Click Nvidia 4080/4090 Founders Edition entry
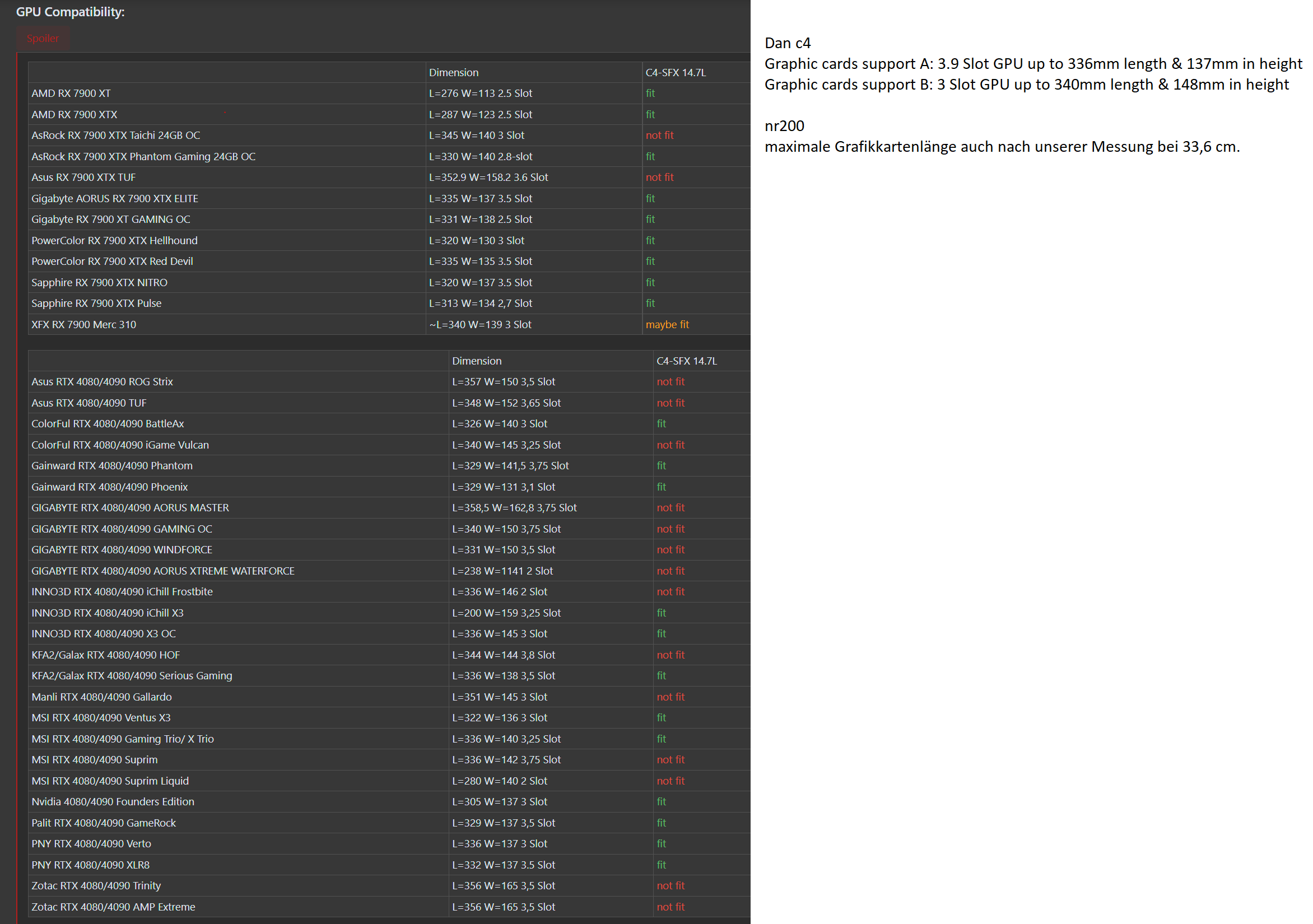Screen dimensions: 1313x924 (113, 801)
